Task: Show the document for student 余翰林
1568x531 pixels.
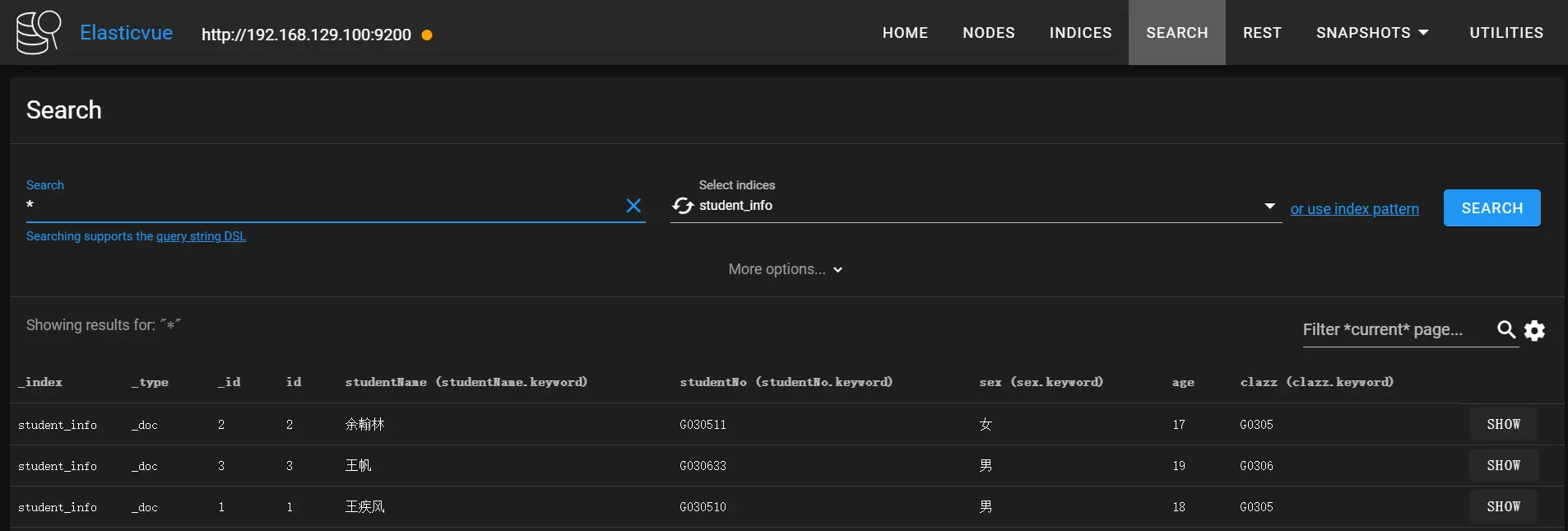Action: click(x=1503, y=425)
